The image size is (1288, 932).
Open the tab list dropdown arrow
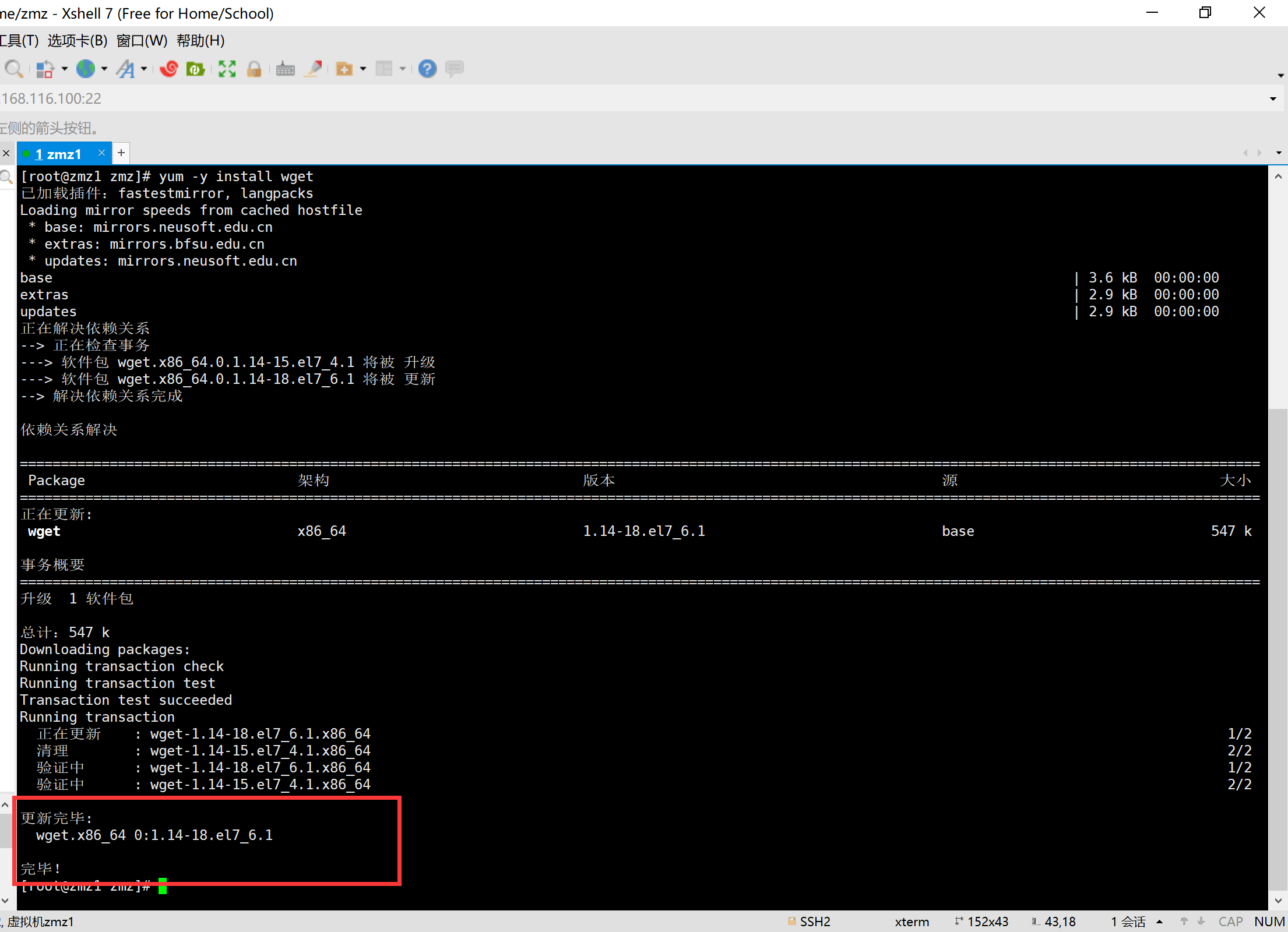(1279, 153)
